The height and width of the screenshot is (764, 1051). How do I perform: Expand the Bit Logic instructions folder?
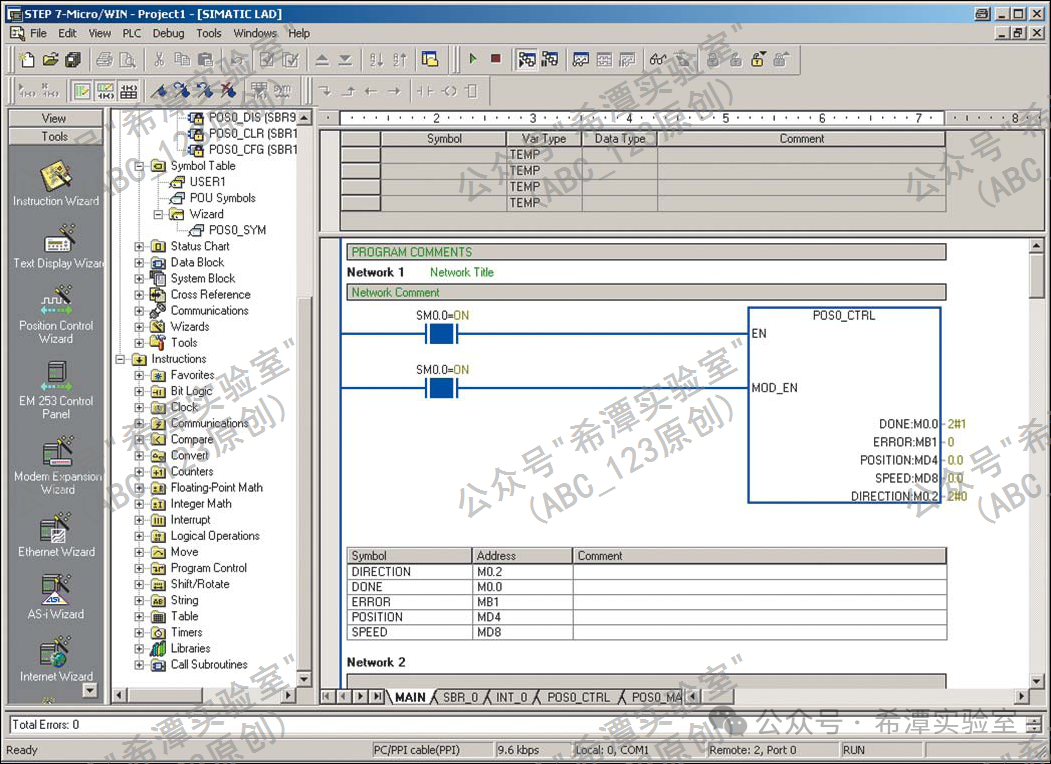click(139, 391)
